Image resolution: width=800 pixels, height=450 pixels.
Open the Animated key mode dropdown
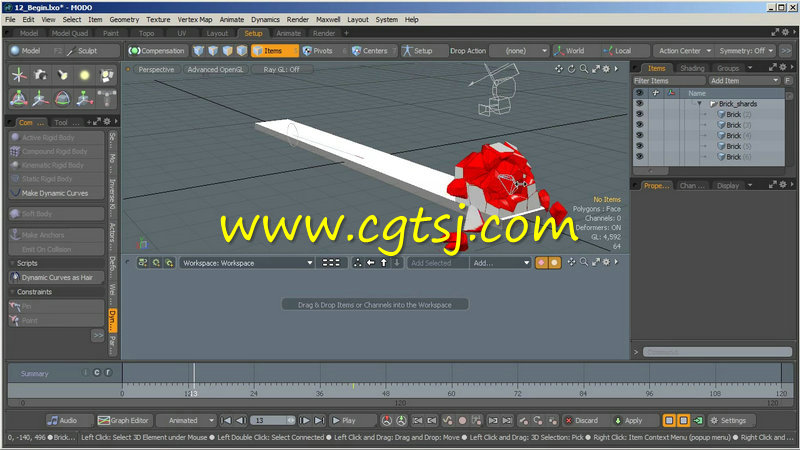(x=186, y=420)
